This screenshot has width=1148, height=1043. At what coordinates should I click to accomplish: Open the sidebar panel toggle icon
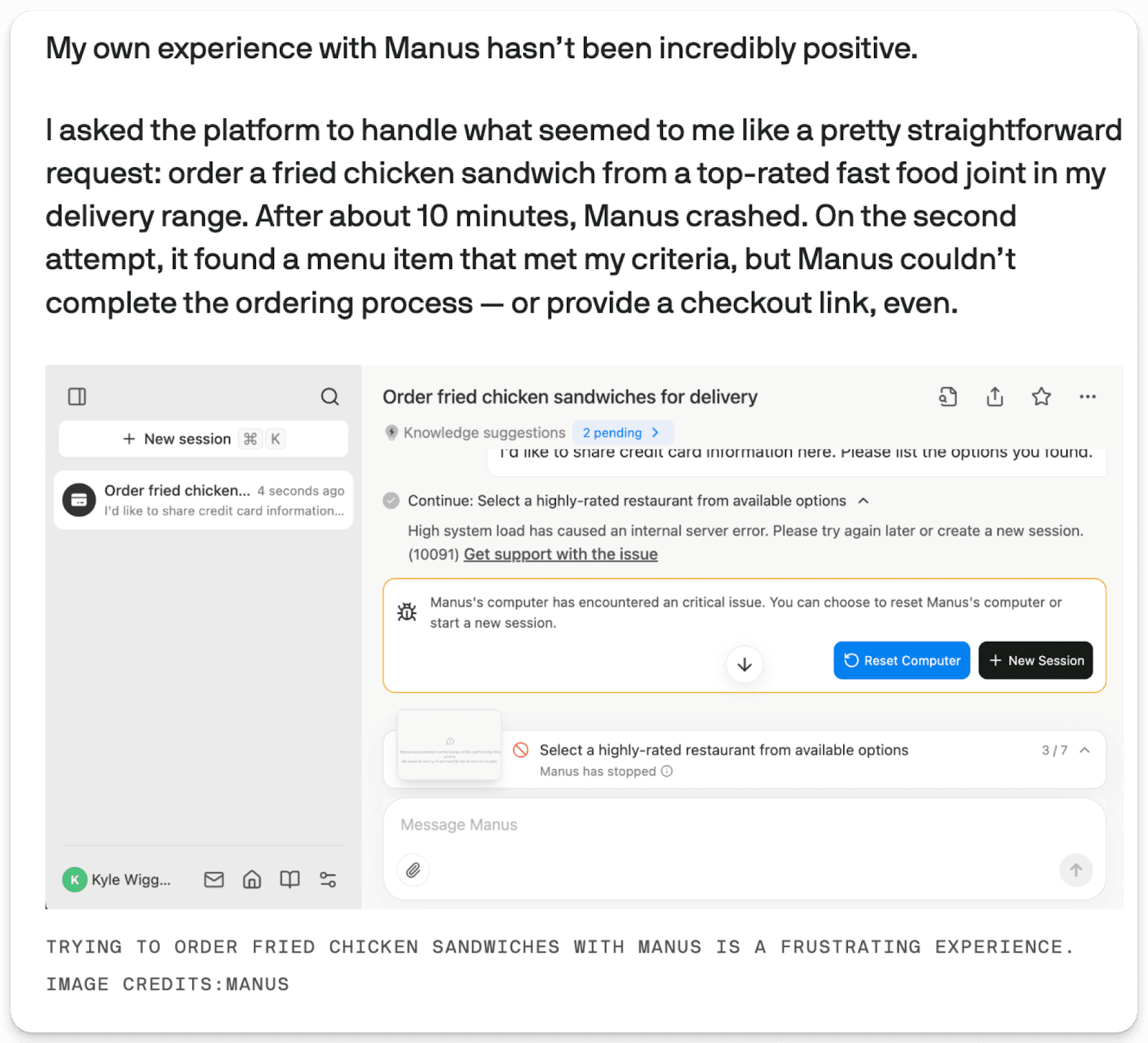[x=77, y=396]
